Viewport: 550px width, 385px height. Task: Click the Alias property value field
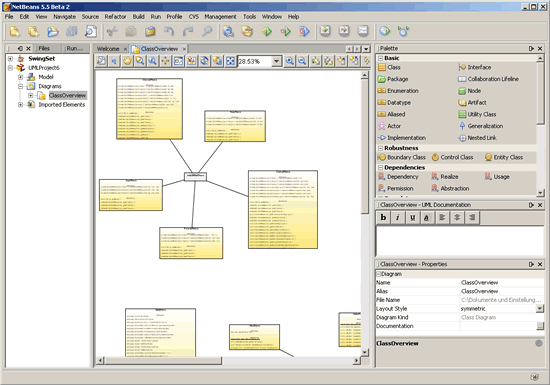pos(502,291)
